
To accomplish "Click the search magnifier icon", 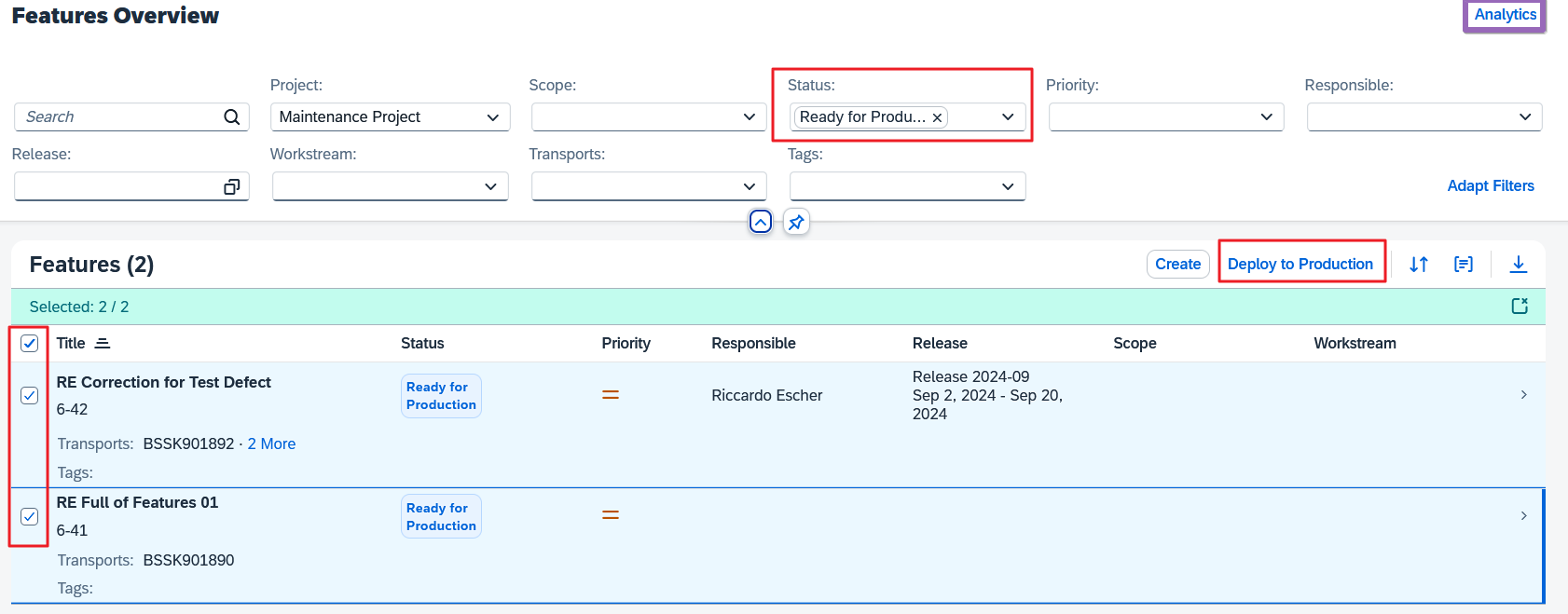I will click(231, 117).
